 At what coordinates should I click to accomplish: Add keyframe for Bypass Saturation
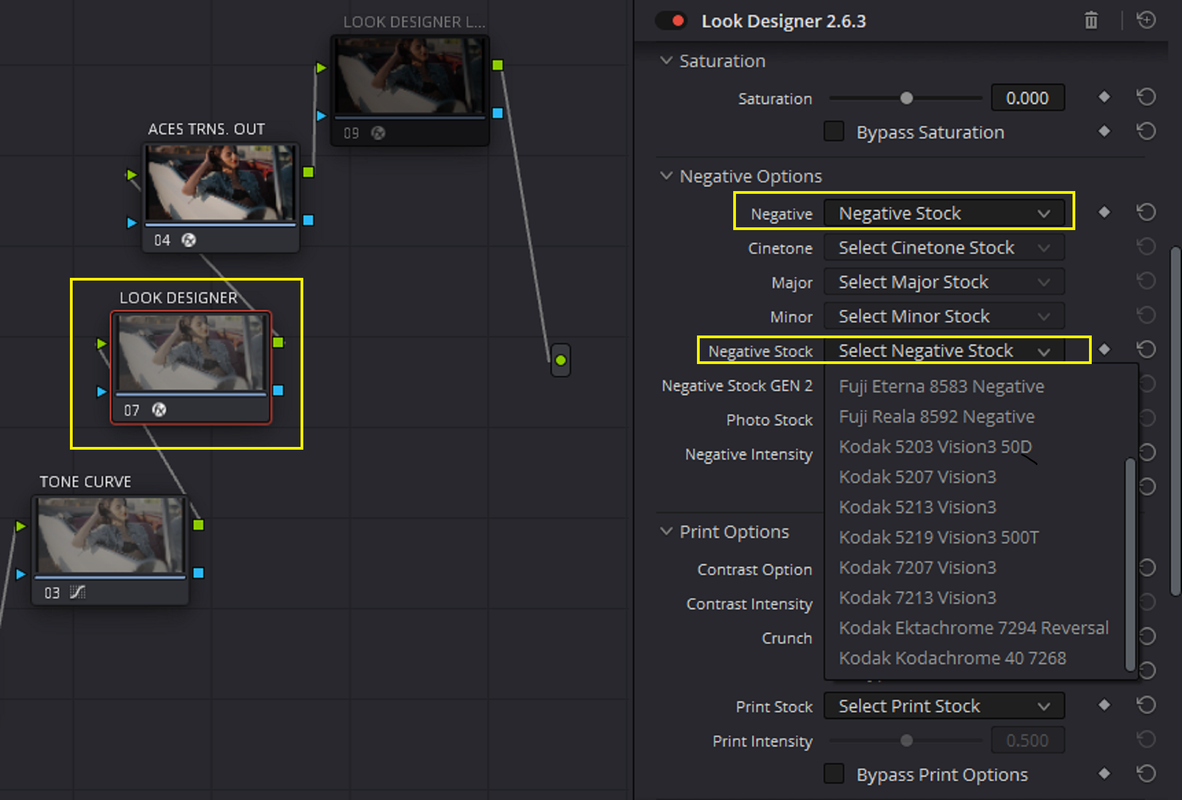point(1104,131)
